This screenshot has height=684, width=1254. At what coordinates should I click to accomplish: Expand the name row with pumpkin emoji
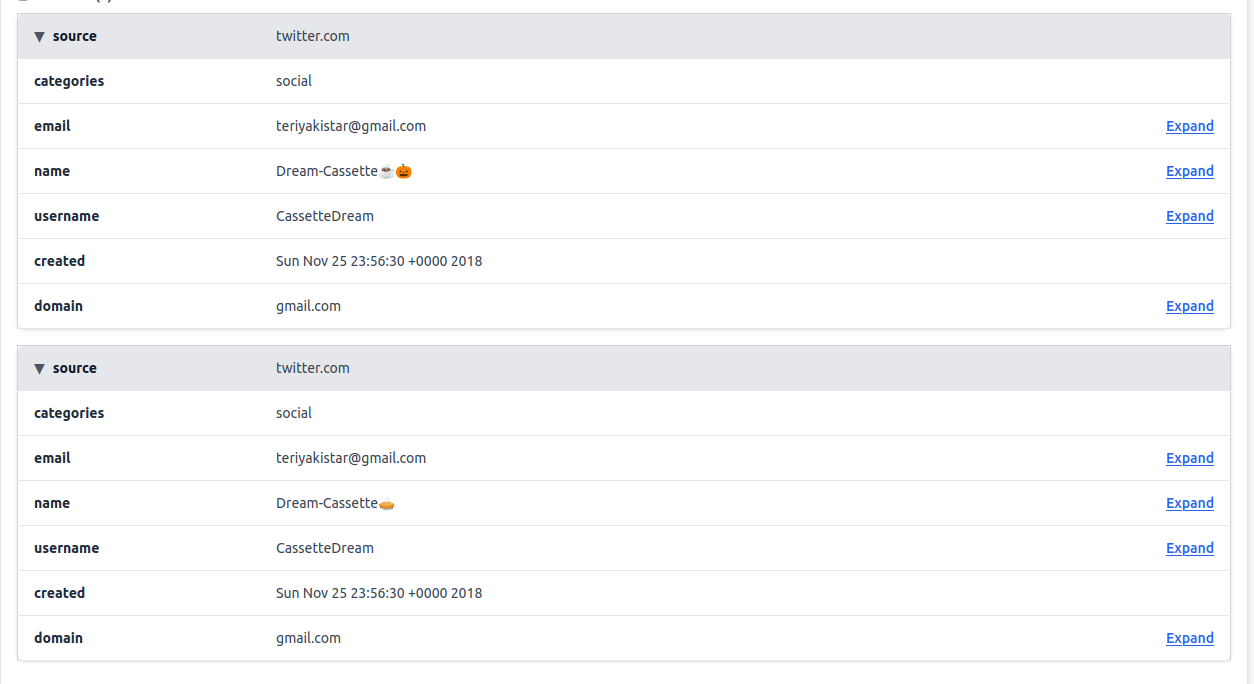click(1189, 171)
